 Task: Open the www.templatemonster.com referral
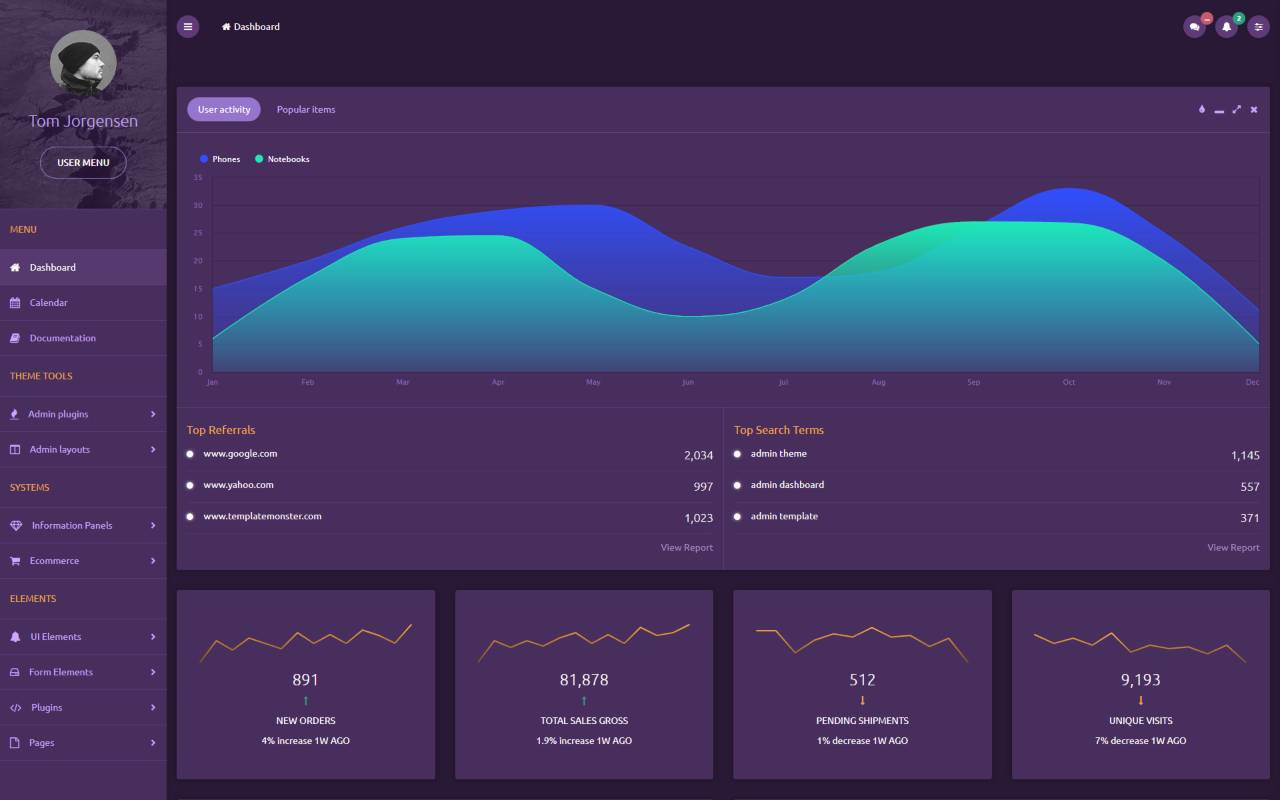tap(262, 516)
